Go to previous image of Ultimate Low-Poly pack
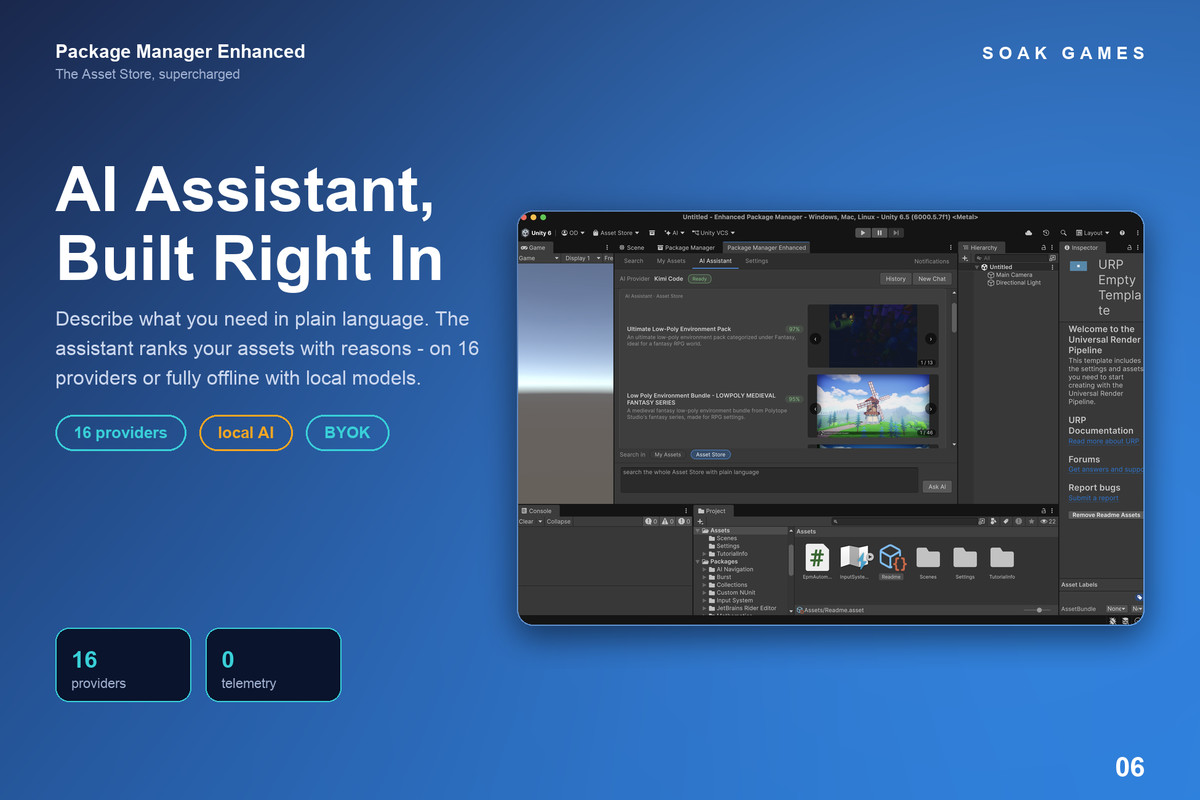The image size is (1200, 800). pyautogui.click(x=815, y=339)
